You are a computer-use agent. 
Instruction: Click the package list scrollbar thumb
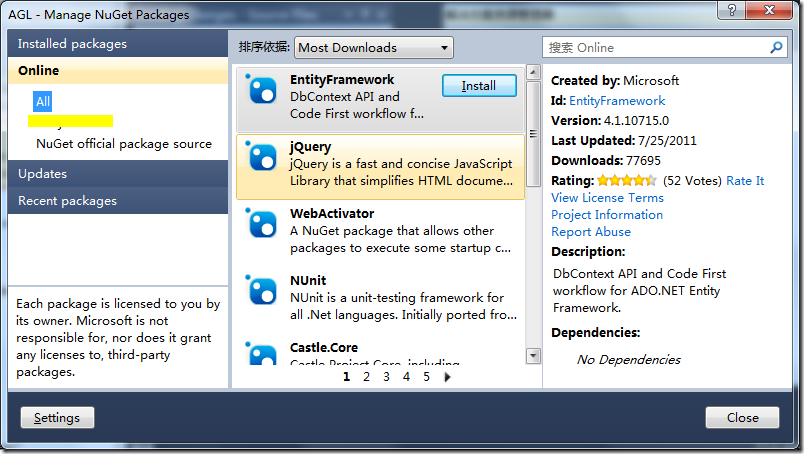click(533, 133)
